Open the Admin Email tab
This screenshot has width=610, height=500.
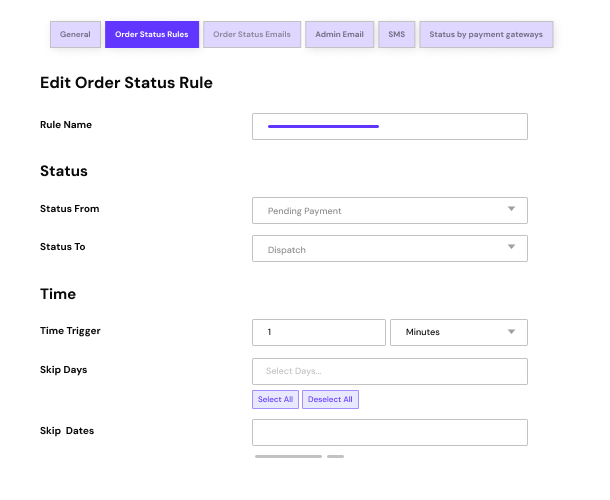coord(339,35)
